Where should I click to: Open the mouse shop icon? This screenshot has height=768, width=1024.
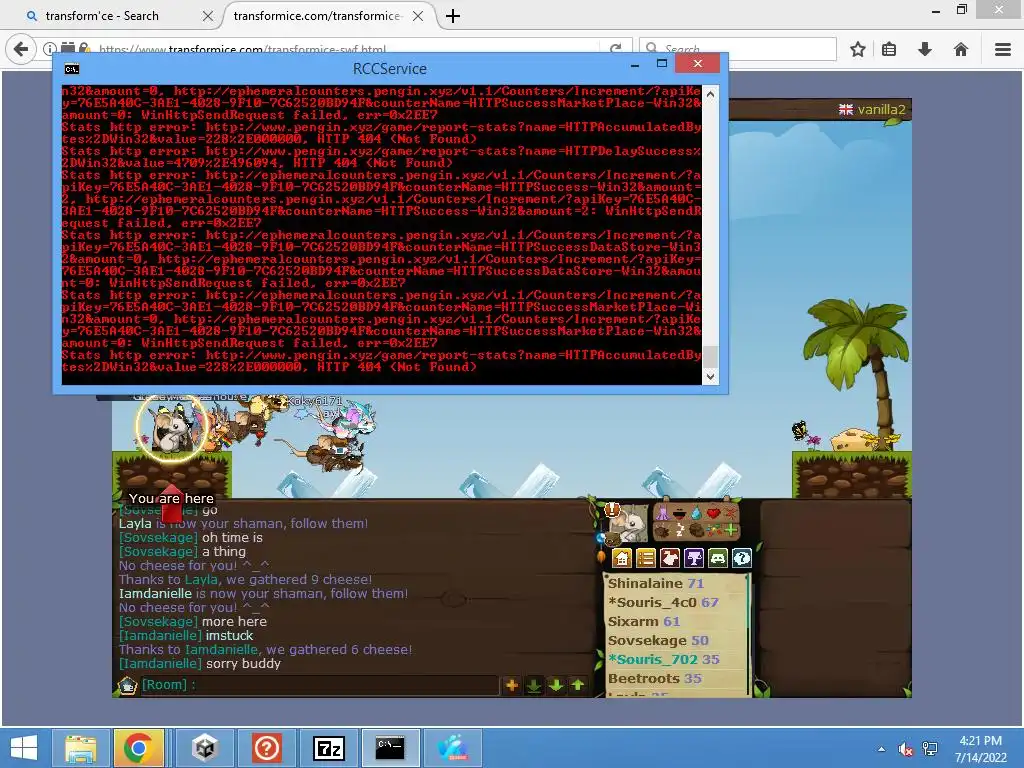tap(670, 558)
